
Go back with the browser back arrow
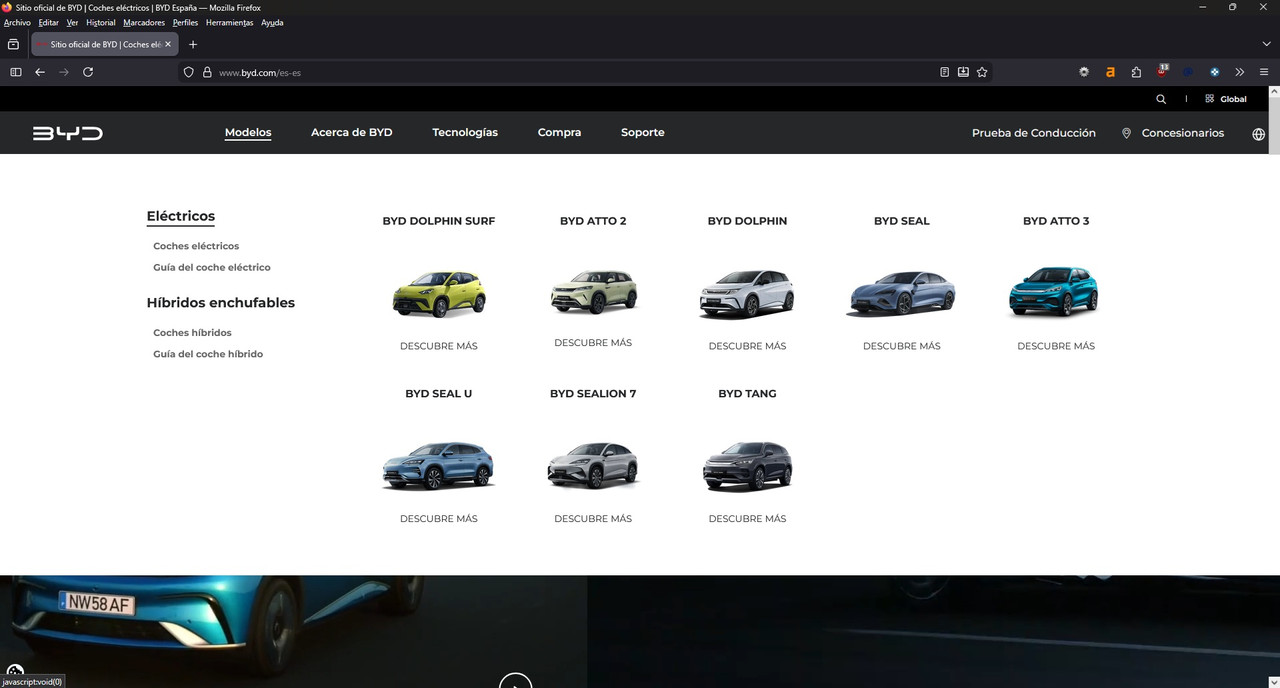click(40, 72)
